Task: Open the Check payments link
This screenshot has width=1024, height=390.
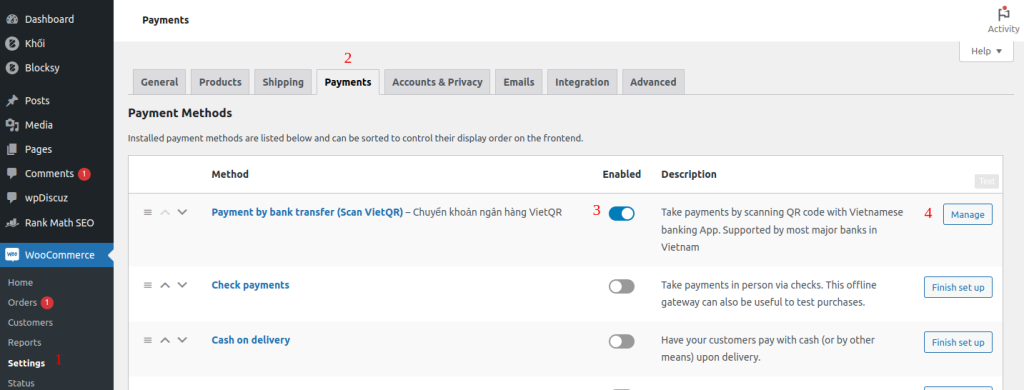Action: click(250, 285)
